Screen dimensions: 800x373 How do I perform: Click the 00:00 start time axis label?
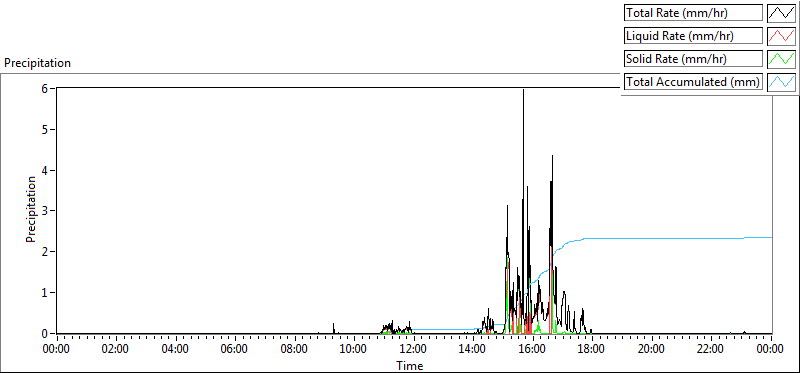point(57,349)
